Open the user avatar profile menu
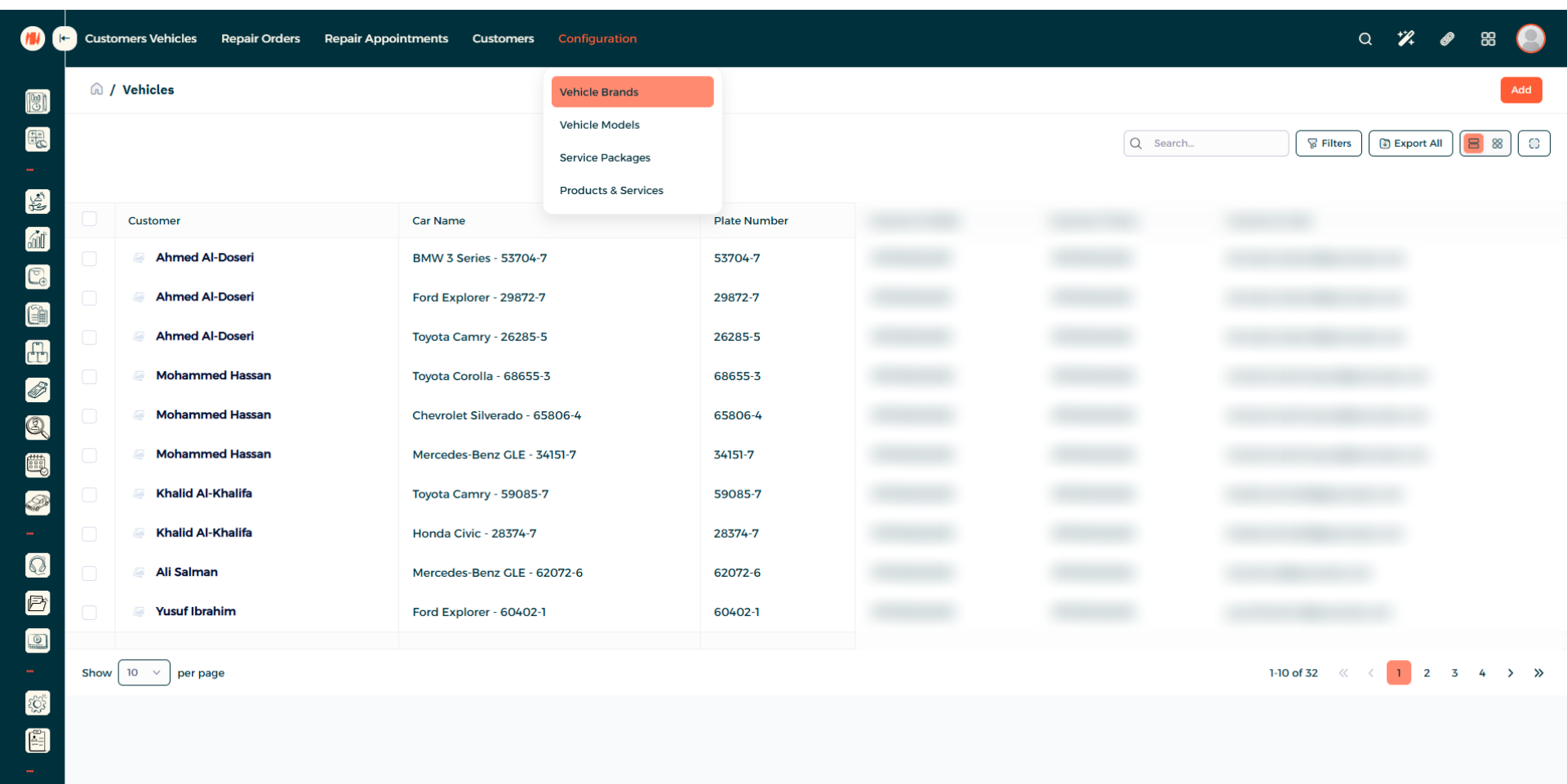This screenshot has width=1567, height=784. coord(1530,38)
